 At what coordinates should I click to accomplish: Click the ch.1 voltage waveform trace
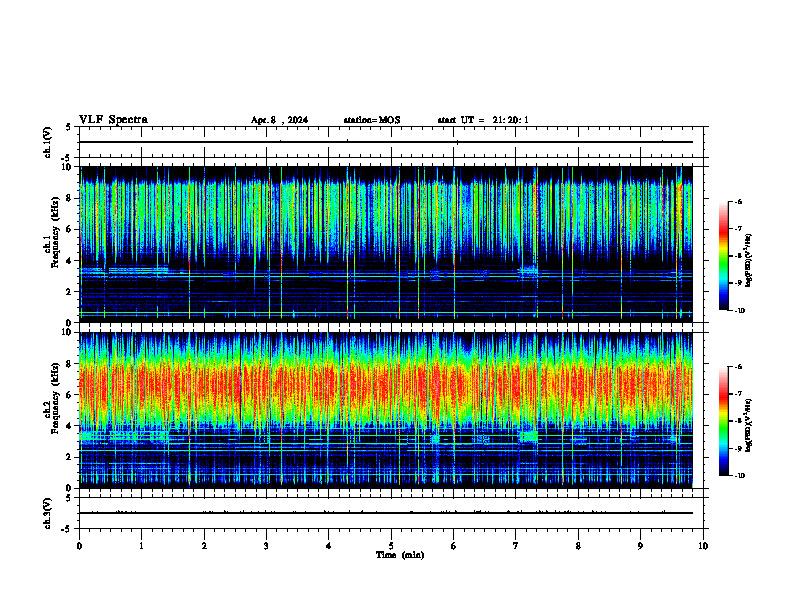[x=386, y=142]
